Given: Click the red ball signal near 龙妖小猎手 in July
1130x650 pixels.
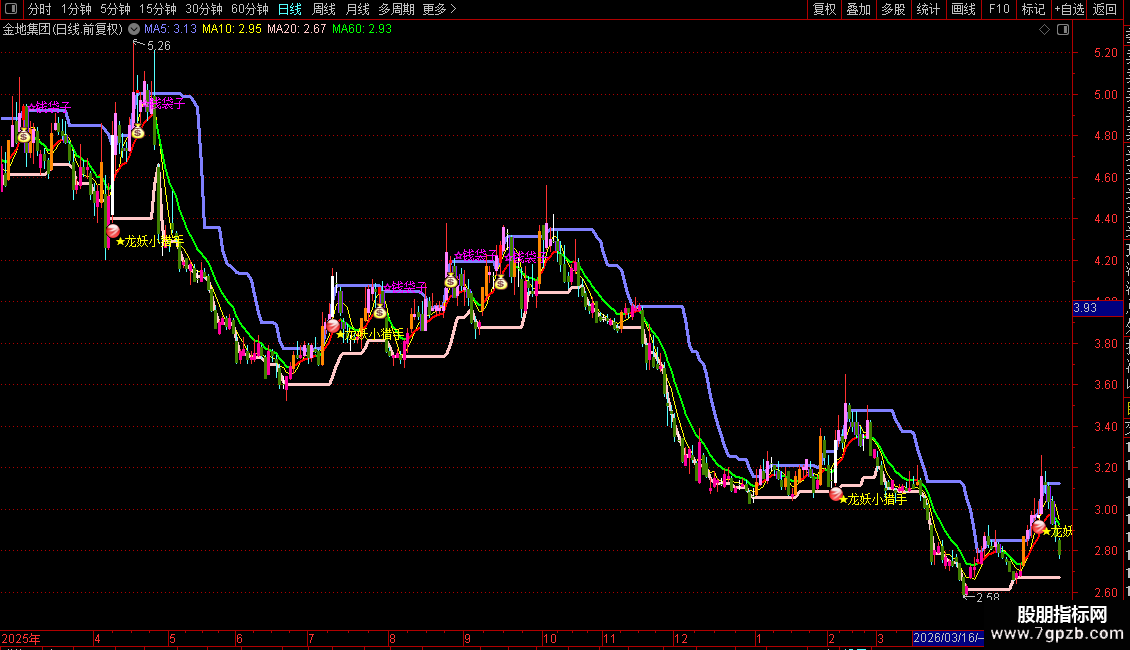Looking at the screenshot, I should [333, 326].
